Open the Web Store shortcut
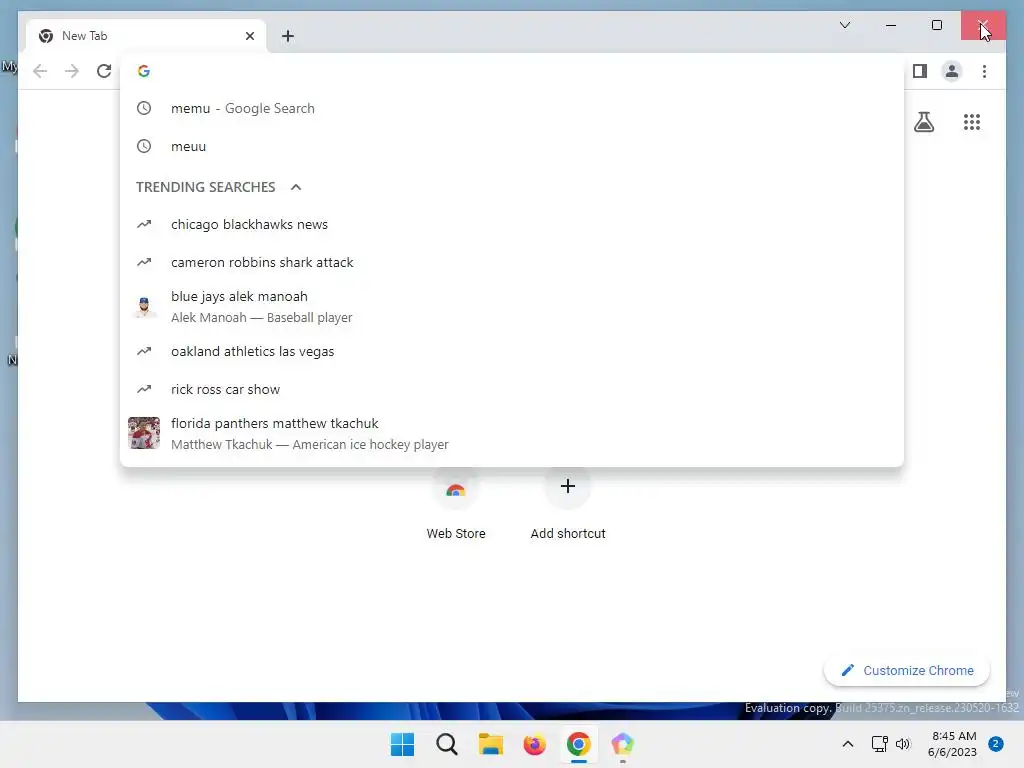 [x=456, y=505]
